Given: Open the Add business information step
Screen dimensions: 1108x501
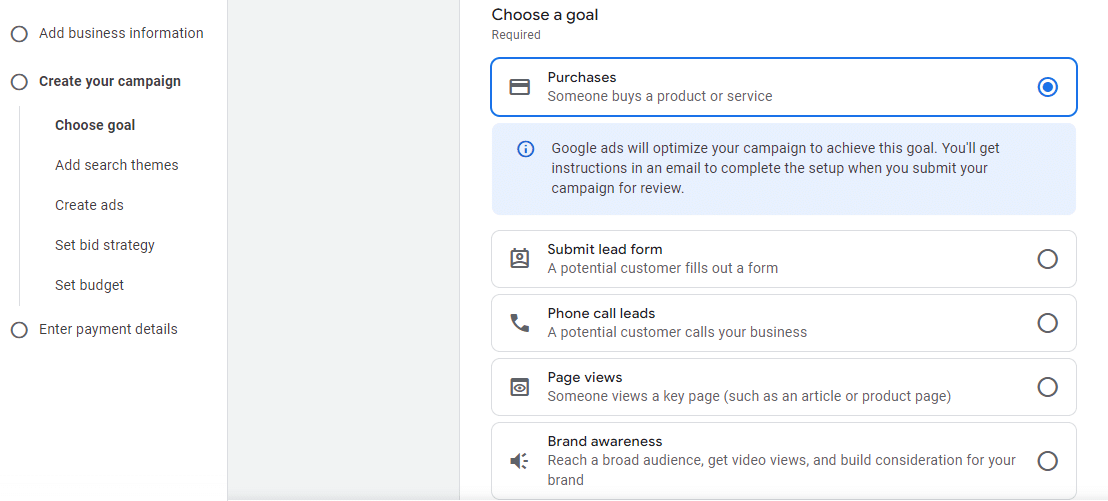Looking at the screenshot, I should coord(121,33).
